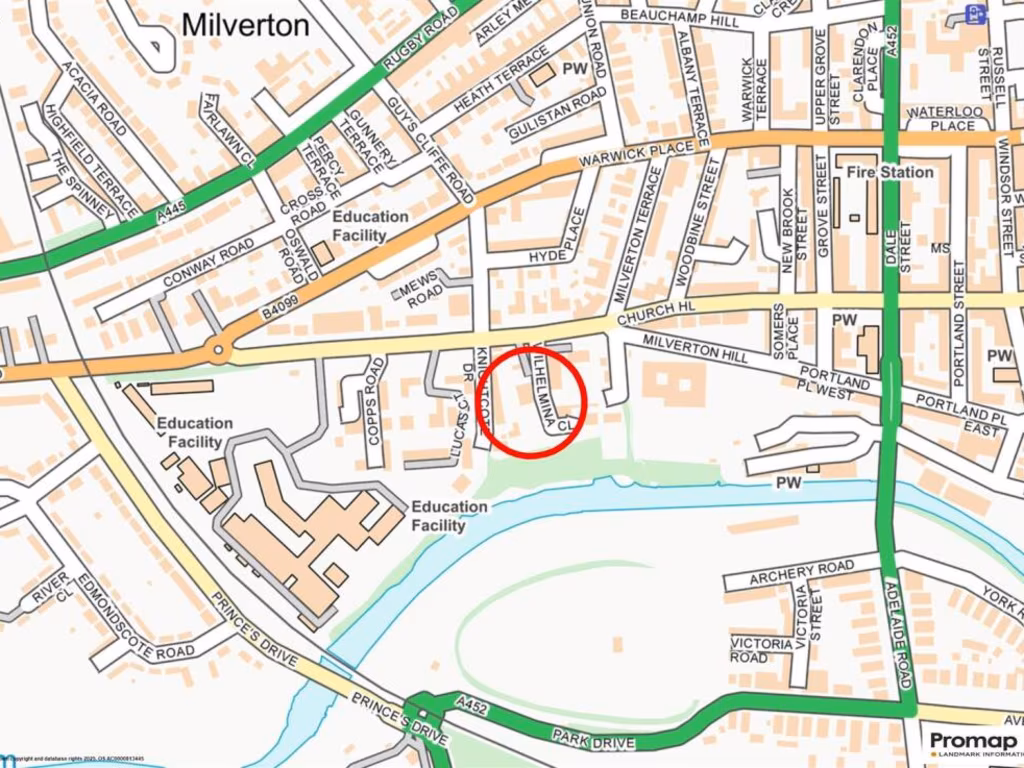The image size is (1024, 768).
Task: Click the outlined PW building near Heath Terrace
Action: coord(541,76)
